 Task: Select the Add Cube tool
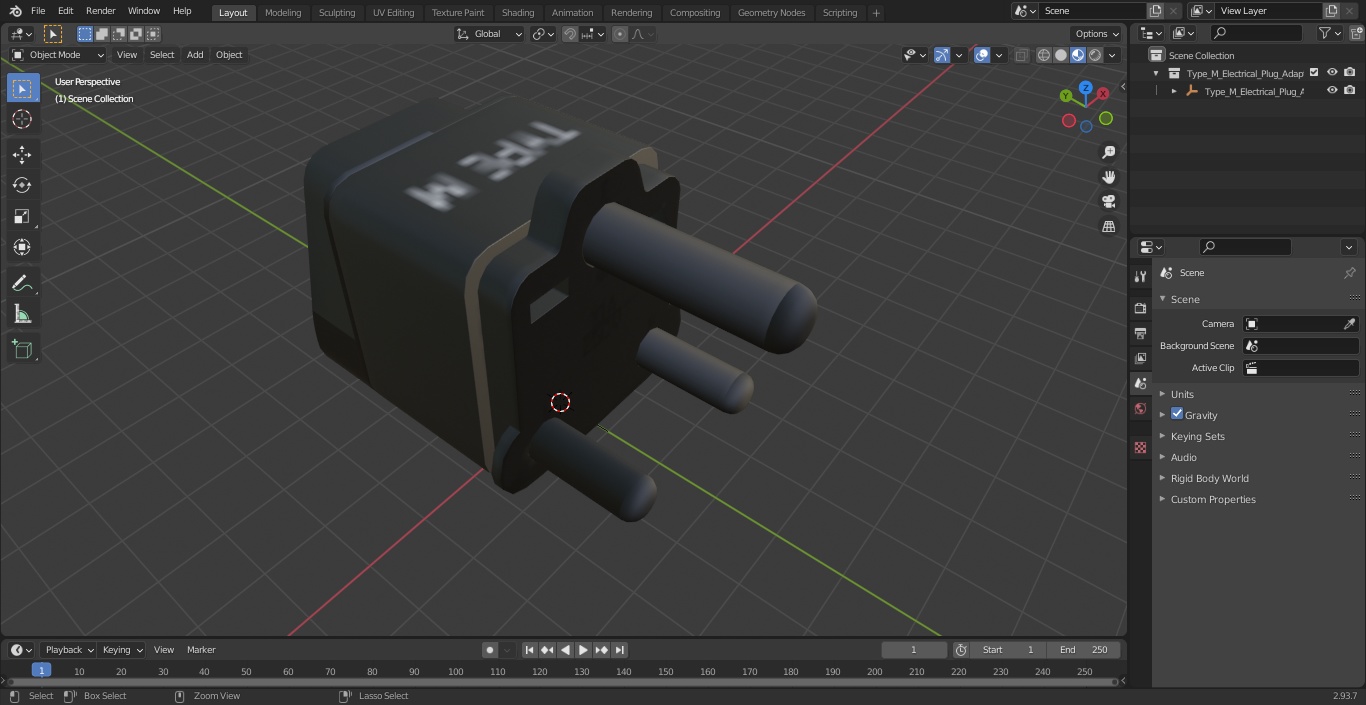click(22, 350)
